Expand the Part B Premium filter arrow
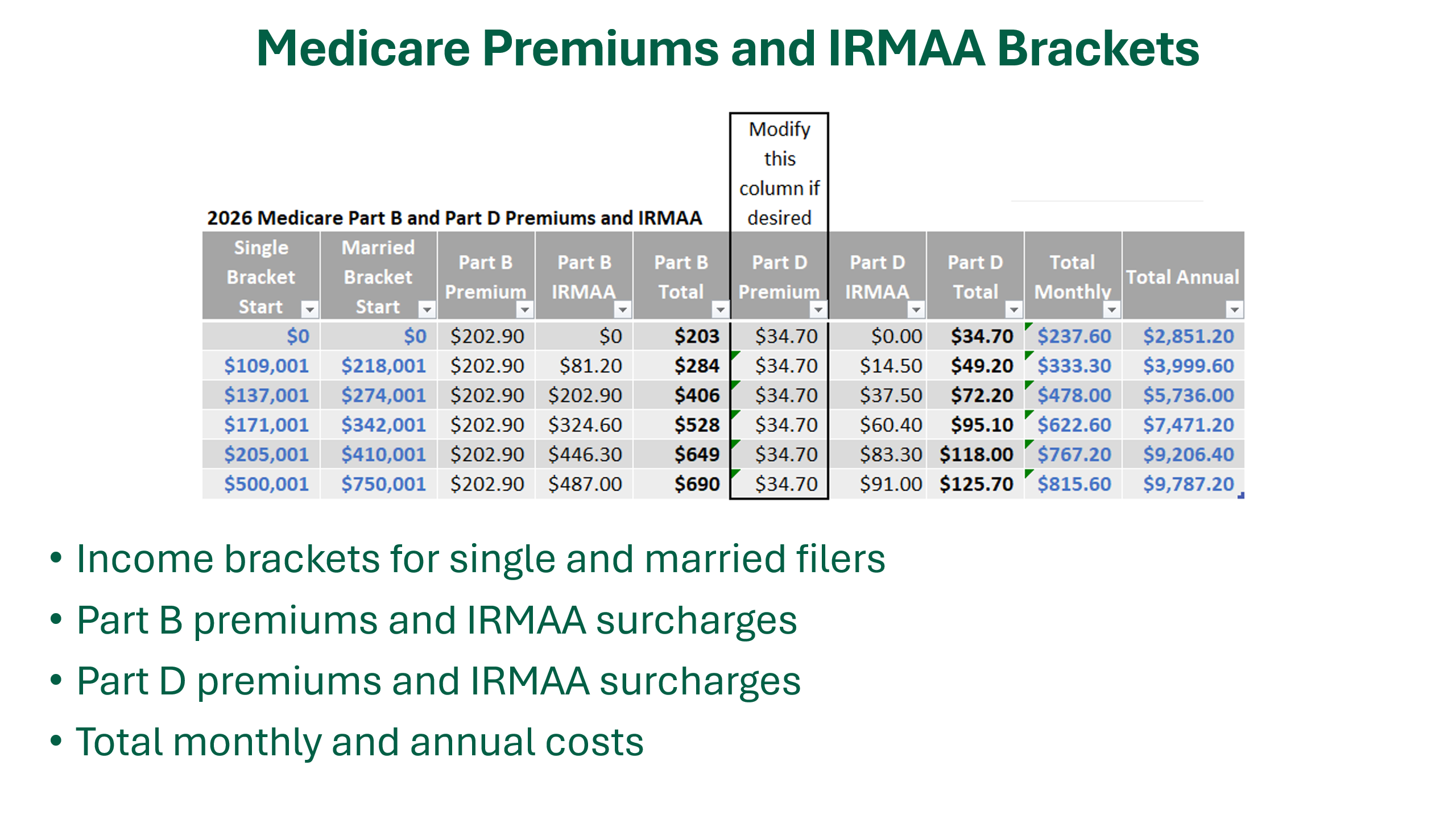This screenshot has height=819, width=1456. point(524,309)
